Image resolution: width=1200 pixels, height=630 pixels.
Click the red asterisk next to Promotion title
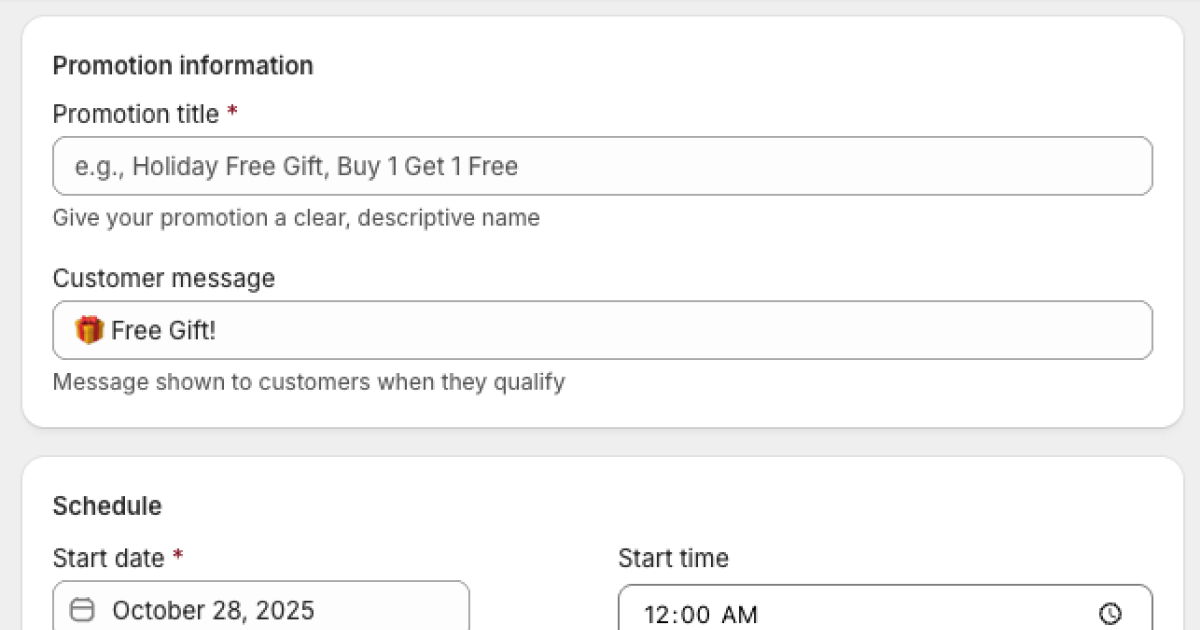click(231, 114)
